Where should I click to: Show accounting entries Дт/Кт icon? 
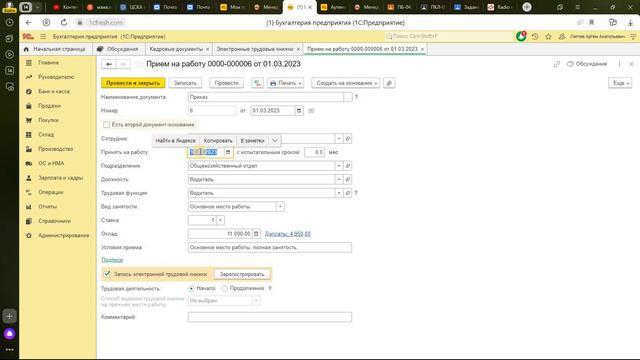pyautogui.click(x=257, y=83)
